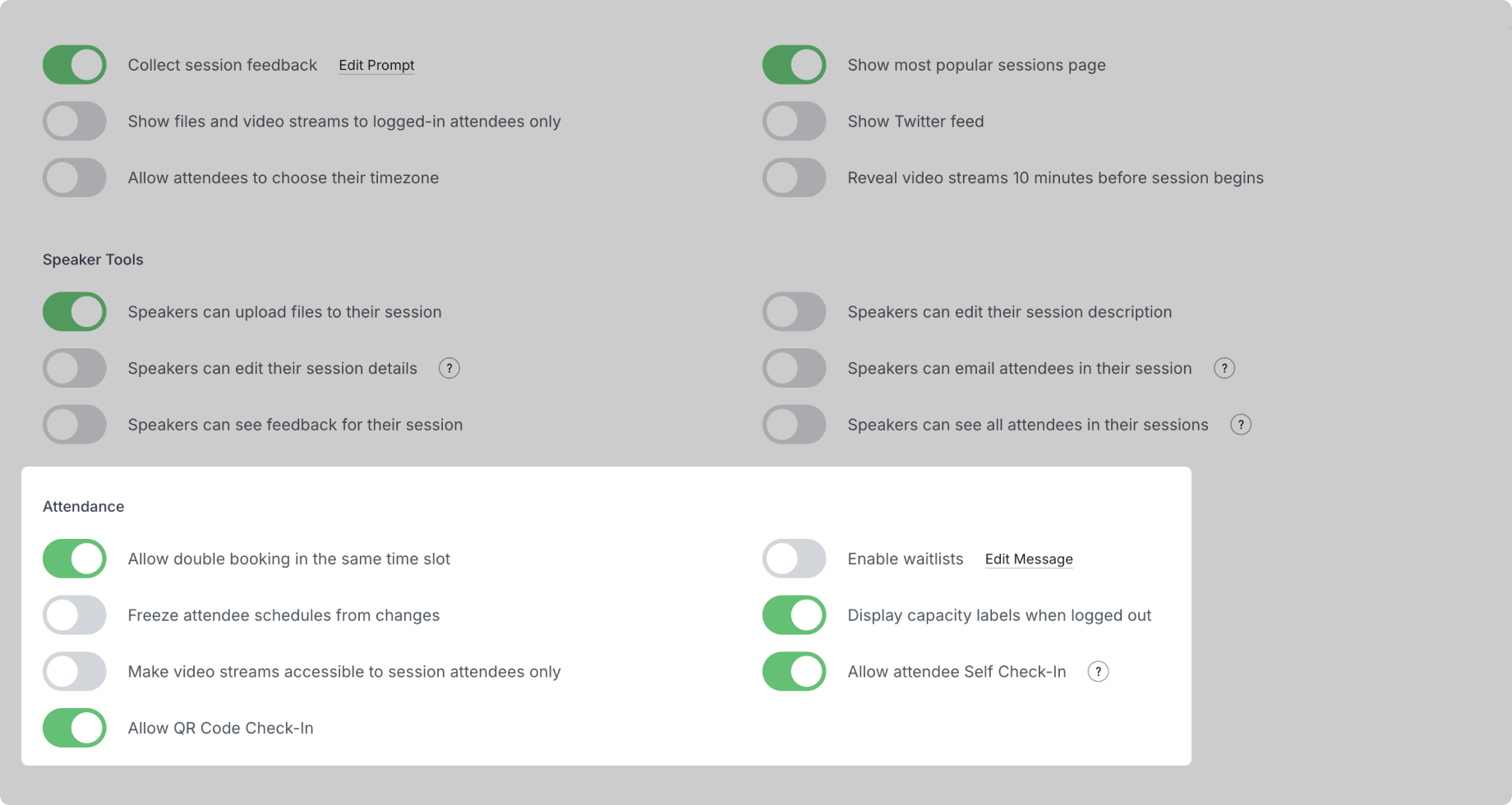The image size is (1512, 805).
Task: Disable Allow double booking toggle
Action: (x=75, y=559)
